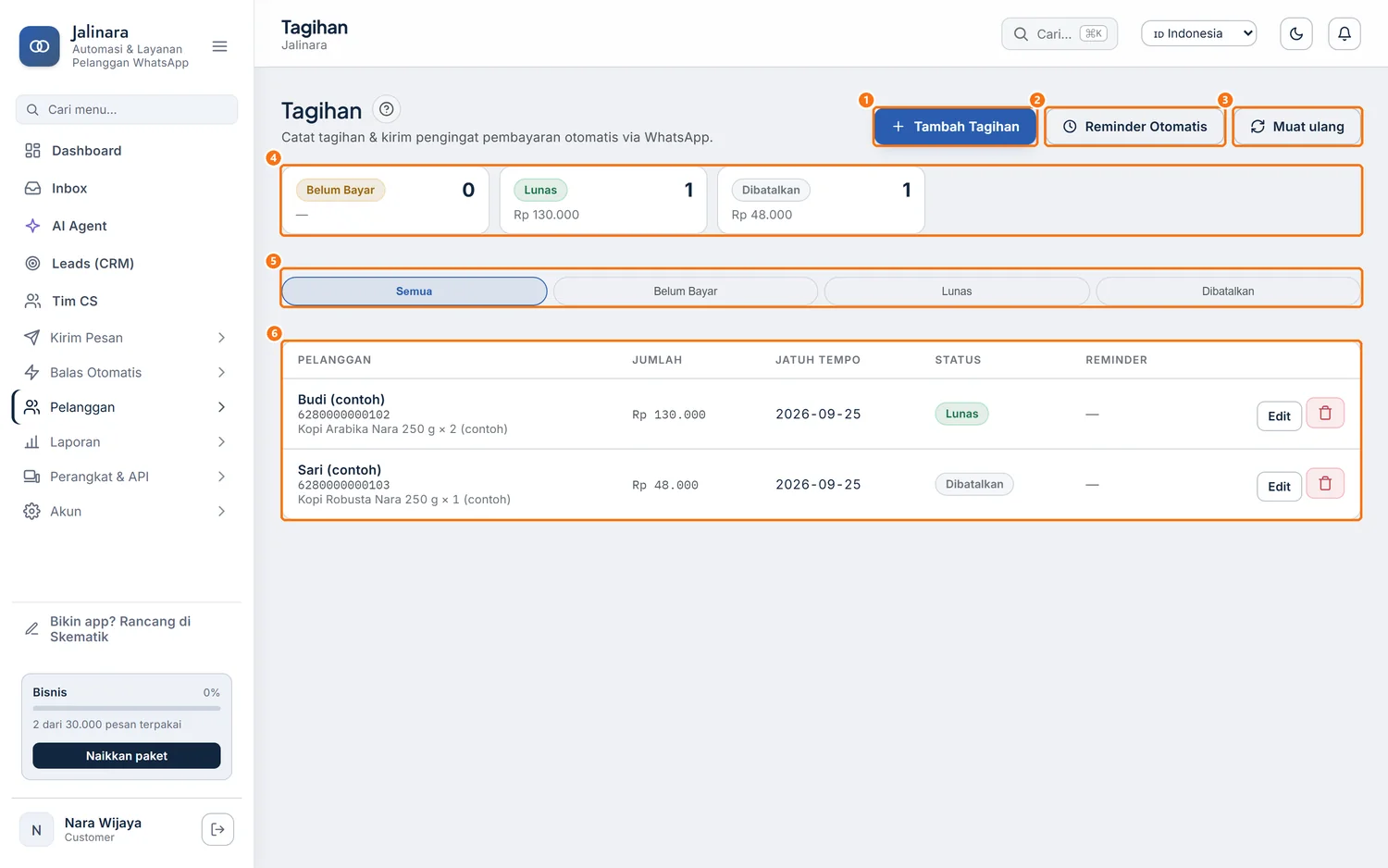
Task: Click the Jalinara logo icon
Action: pyautogui.click(x=39, y=46)
